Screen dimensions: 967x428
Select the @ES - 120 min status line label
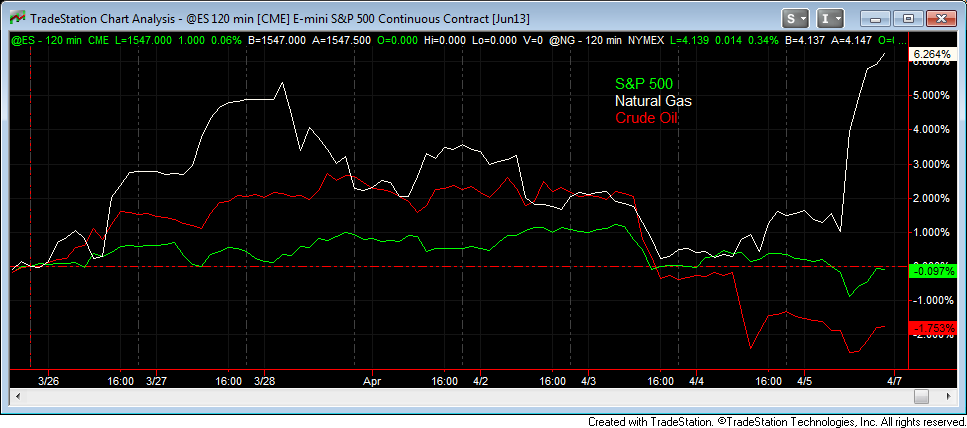pyautogui.click(x=46, y=40)
